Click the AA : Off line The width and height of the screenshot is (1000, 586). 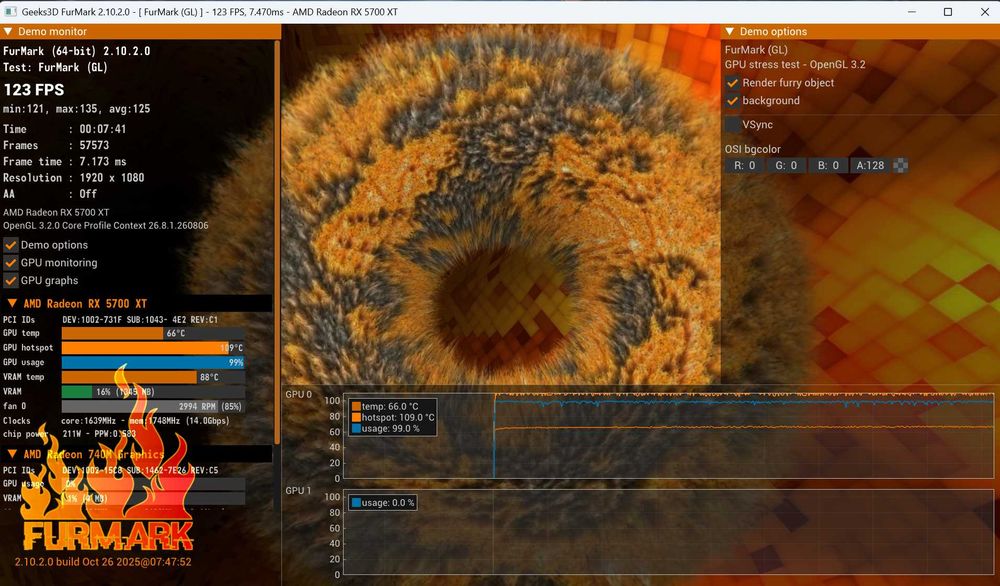pyautogui.click(x=50, y=194)
